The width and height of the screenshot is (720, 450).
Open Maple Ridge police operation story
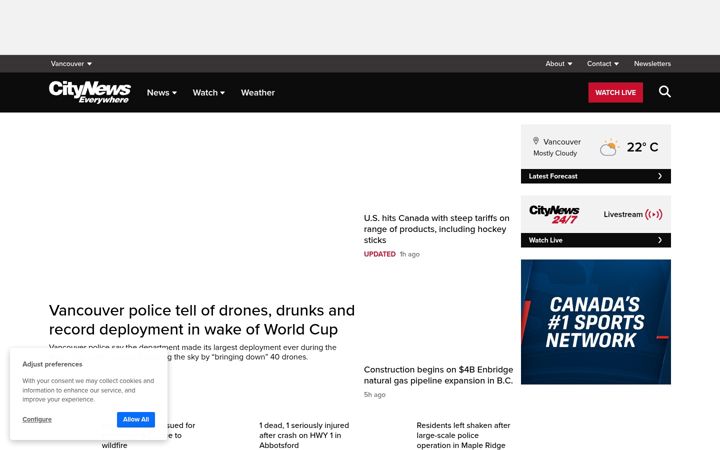click(x=463, y=435)
